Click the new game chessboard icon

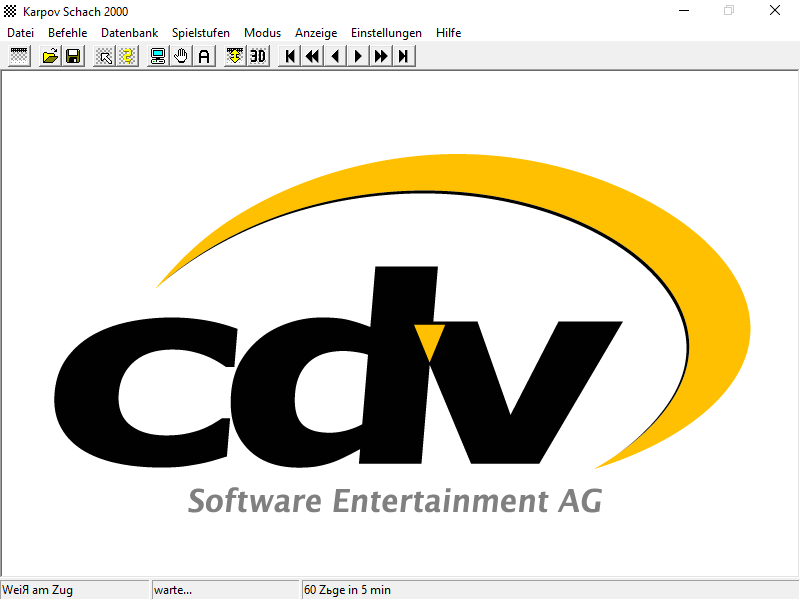click(x=19, y=56)
